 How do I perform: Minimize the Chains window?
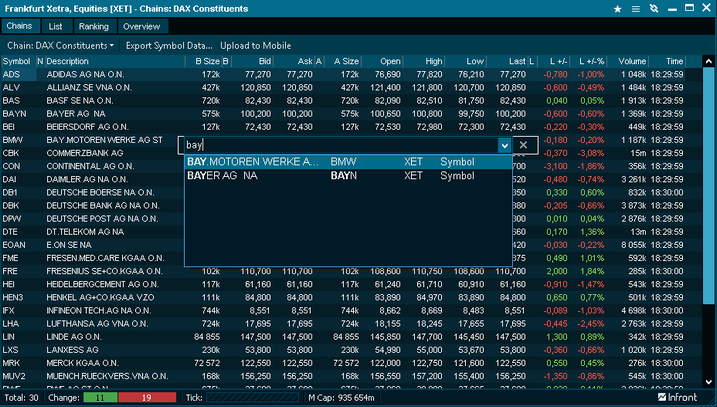pyautogui.click(x=671, y=8)
